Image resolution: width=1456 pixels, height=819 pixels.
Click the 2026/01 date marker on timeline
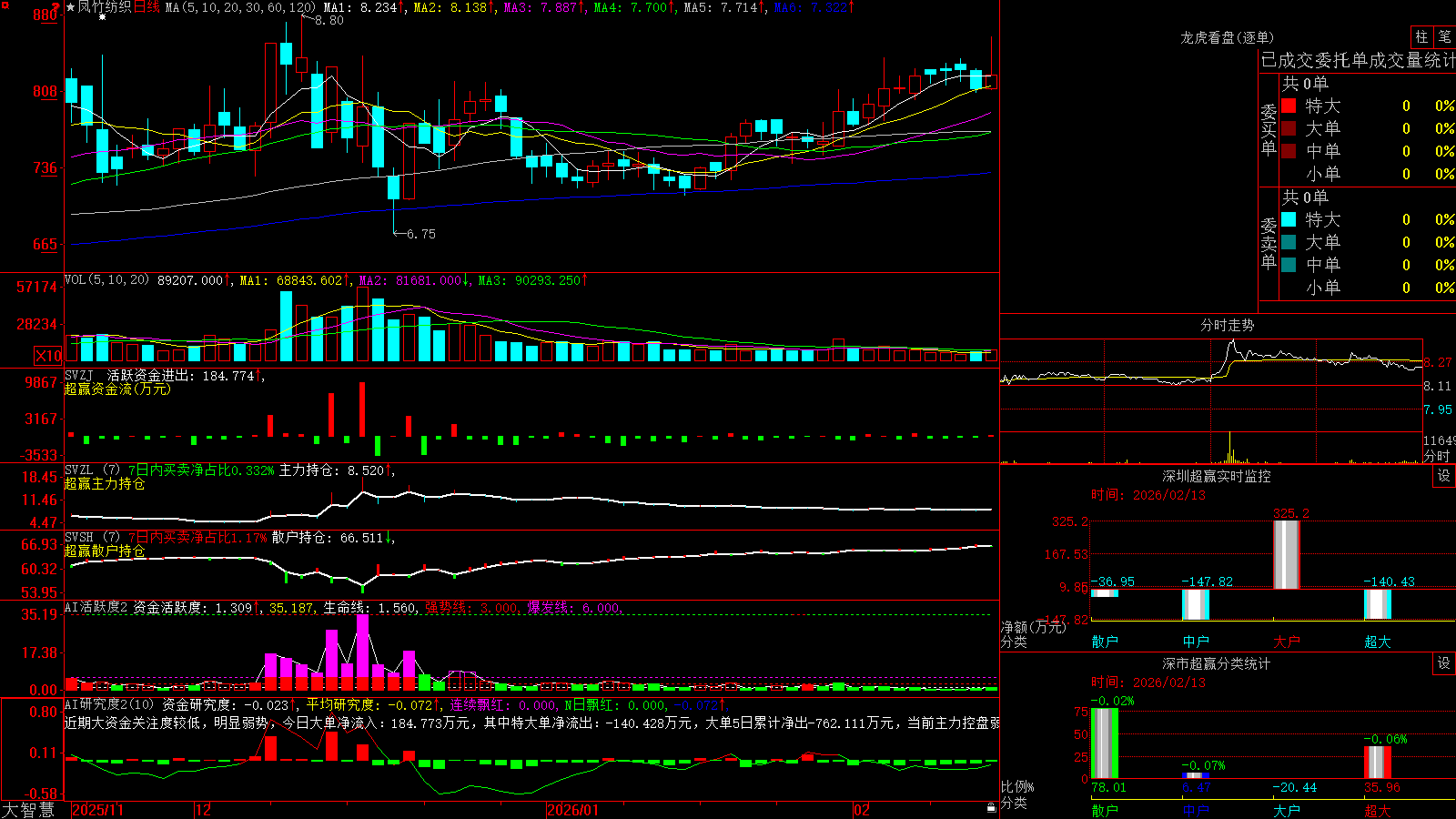[x=572, y=810]
